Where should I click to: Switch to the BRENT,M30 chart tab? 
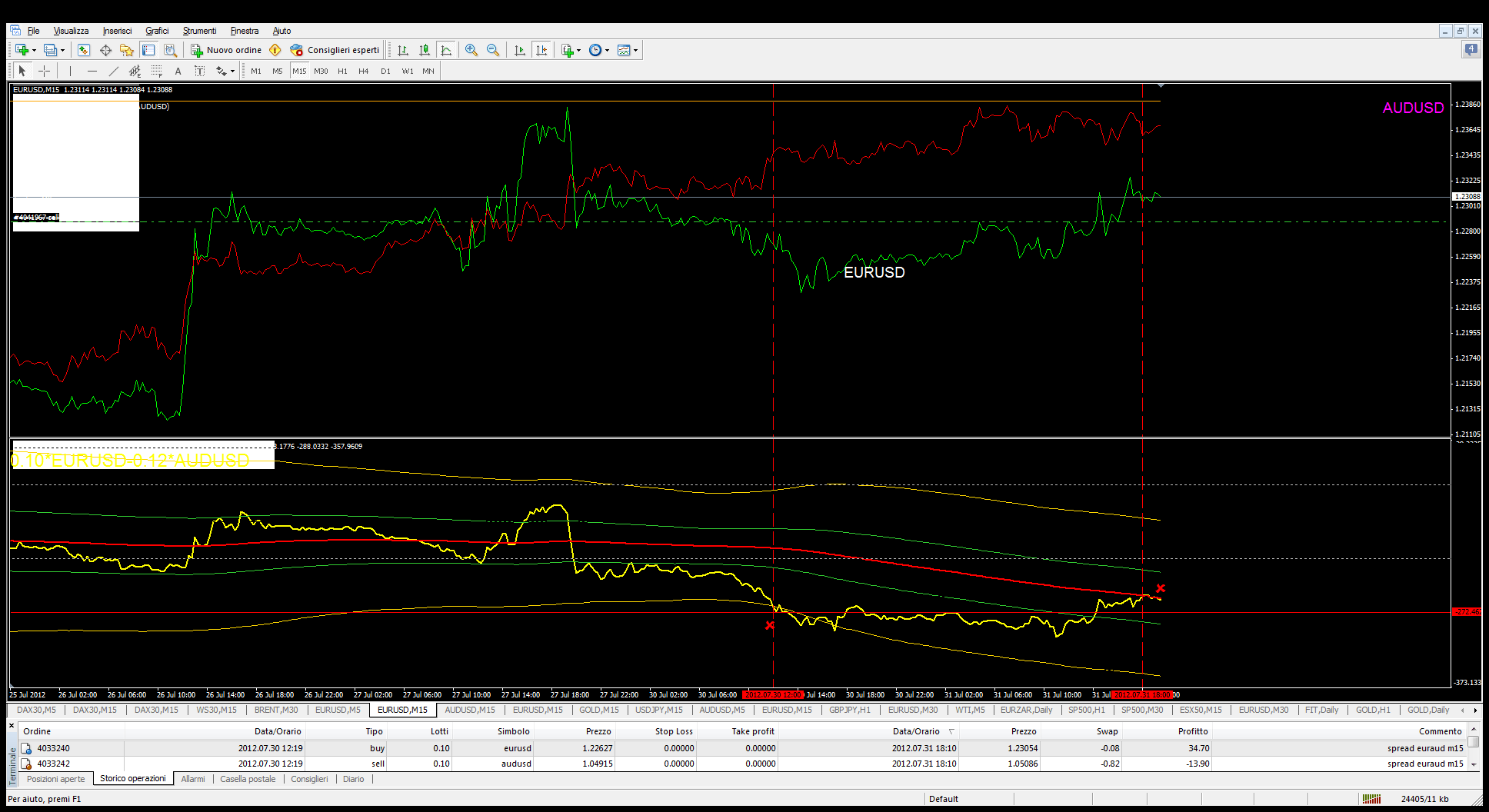point(276,710)
